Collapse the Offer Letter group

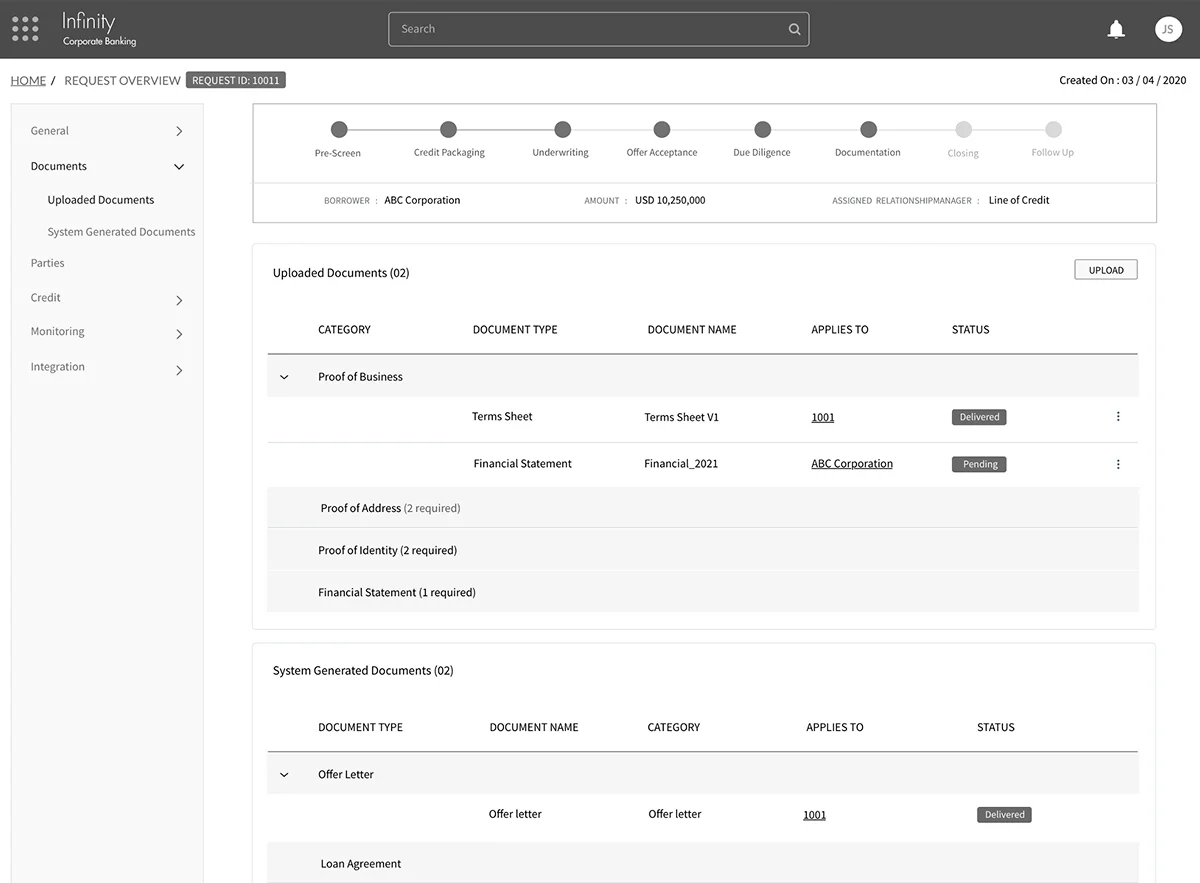point(284,775)
